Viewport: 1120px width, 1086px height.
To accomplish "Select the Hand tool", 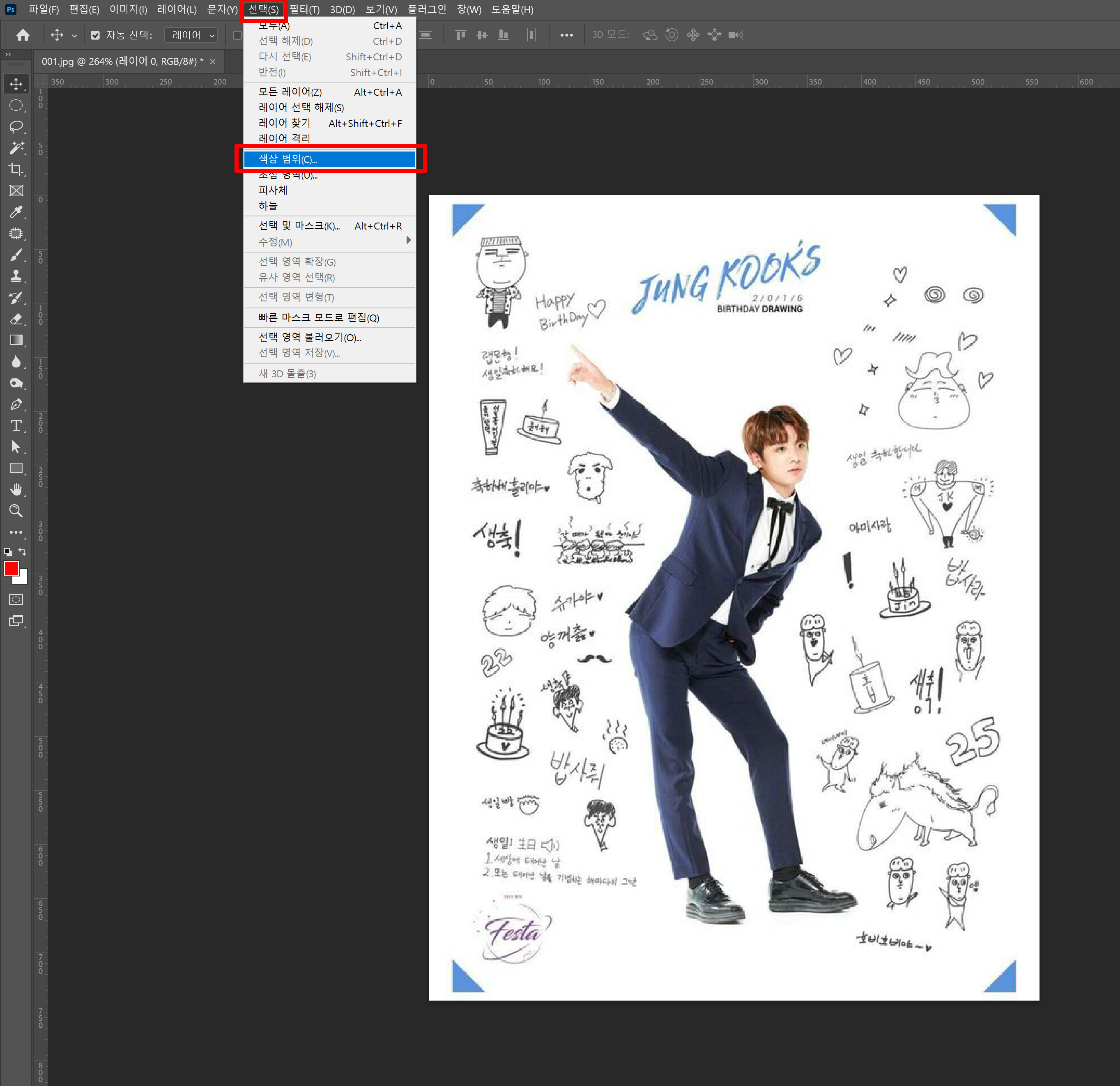I will click(x=16, y=489).
